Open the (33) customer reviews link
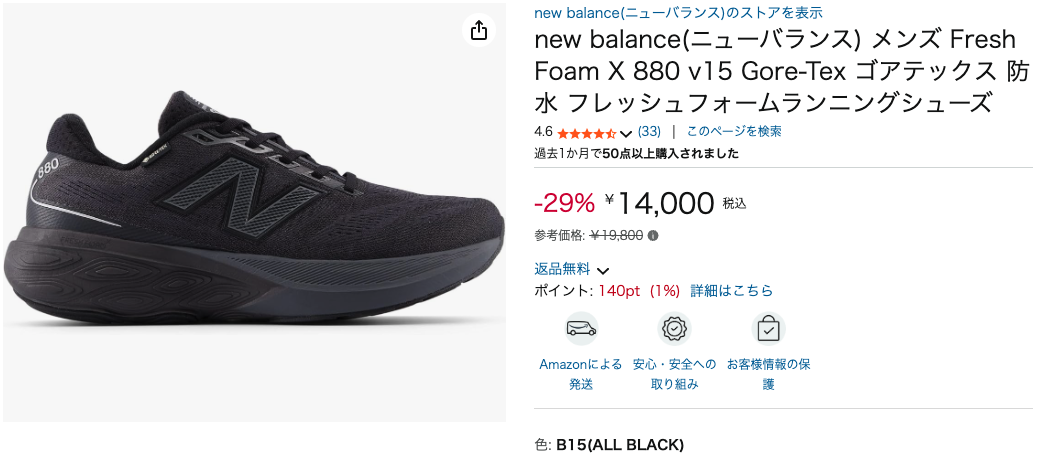The height and width of the screenshot is (457, 1050). click(649, 131)
